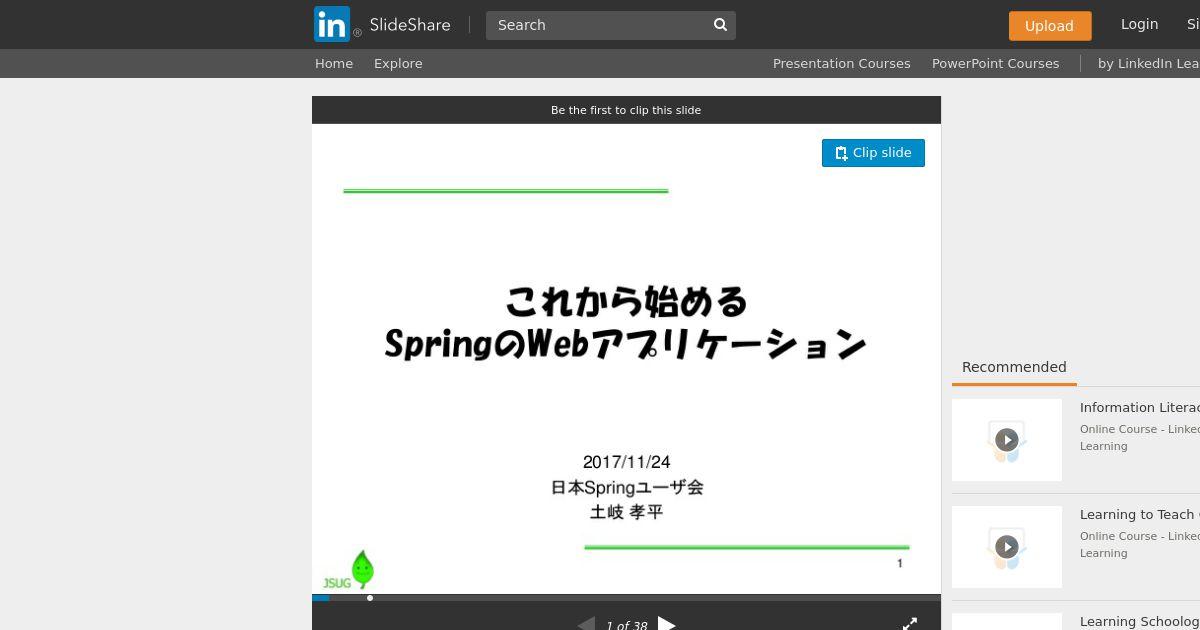Click the white progress marker dot

(x=370, y=598)
